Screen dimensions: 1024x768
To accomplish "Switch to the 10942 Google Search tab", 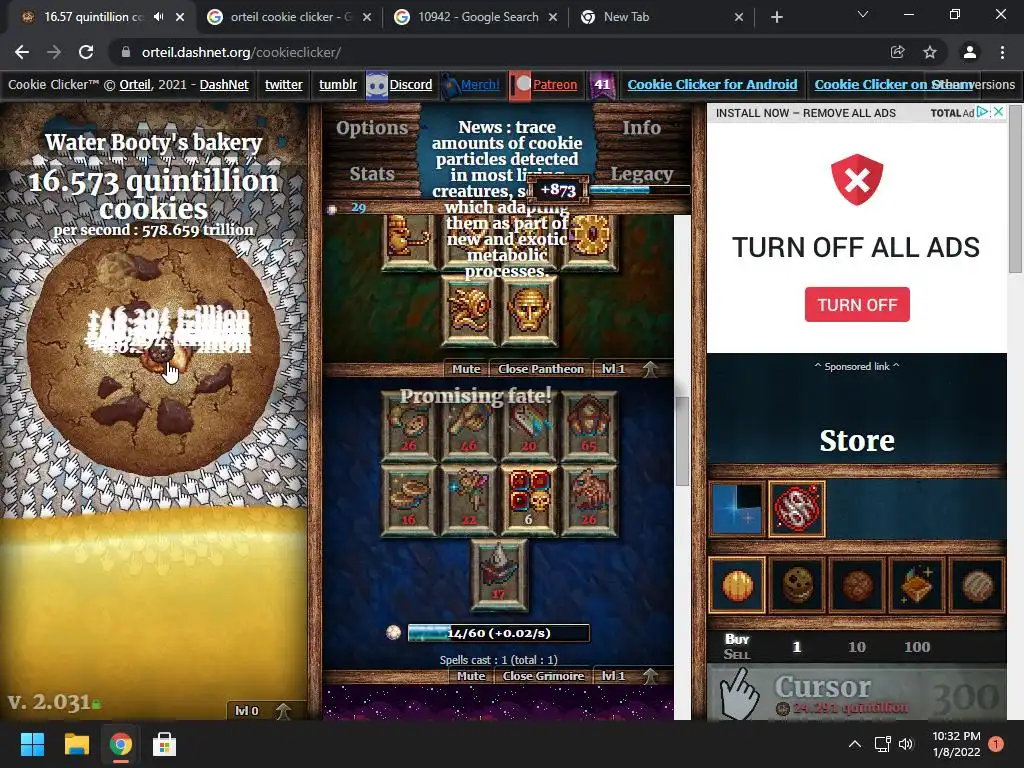I will pyautogui.click(x=477, y=17).
